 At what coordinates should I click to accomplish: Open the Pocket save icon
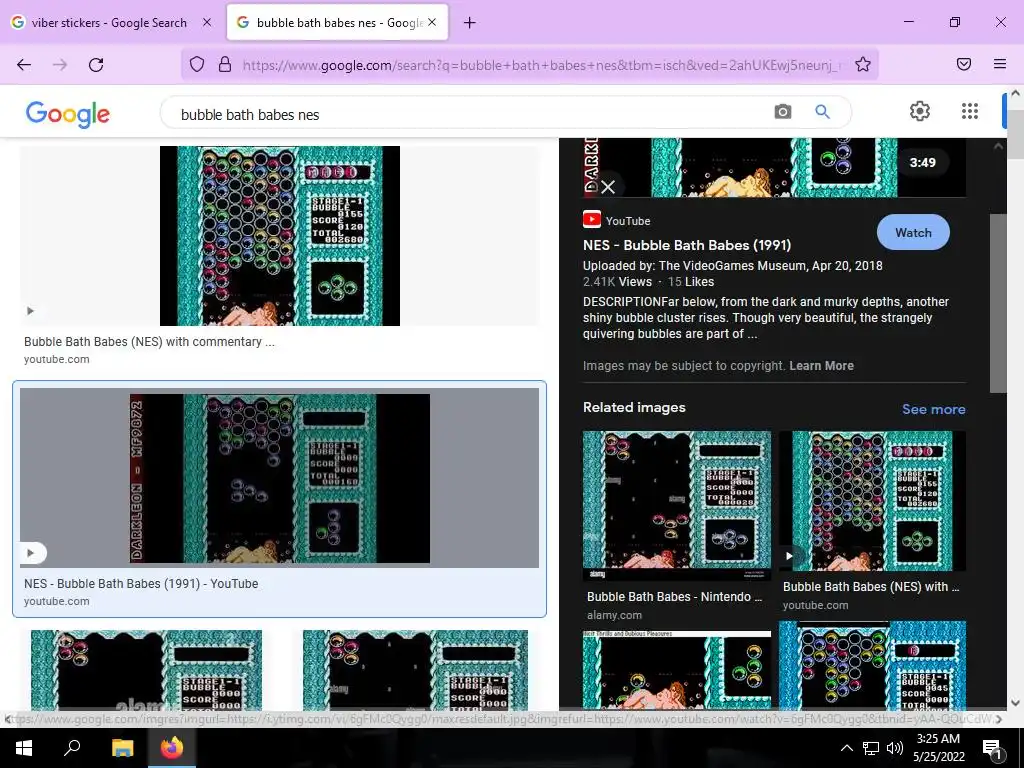point(964,64)
